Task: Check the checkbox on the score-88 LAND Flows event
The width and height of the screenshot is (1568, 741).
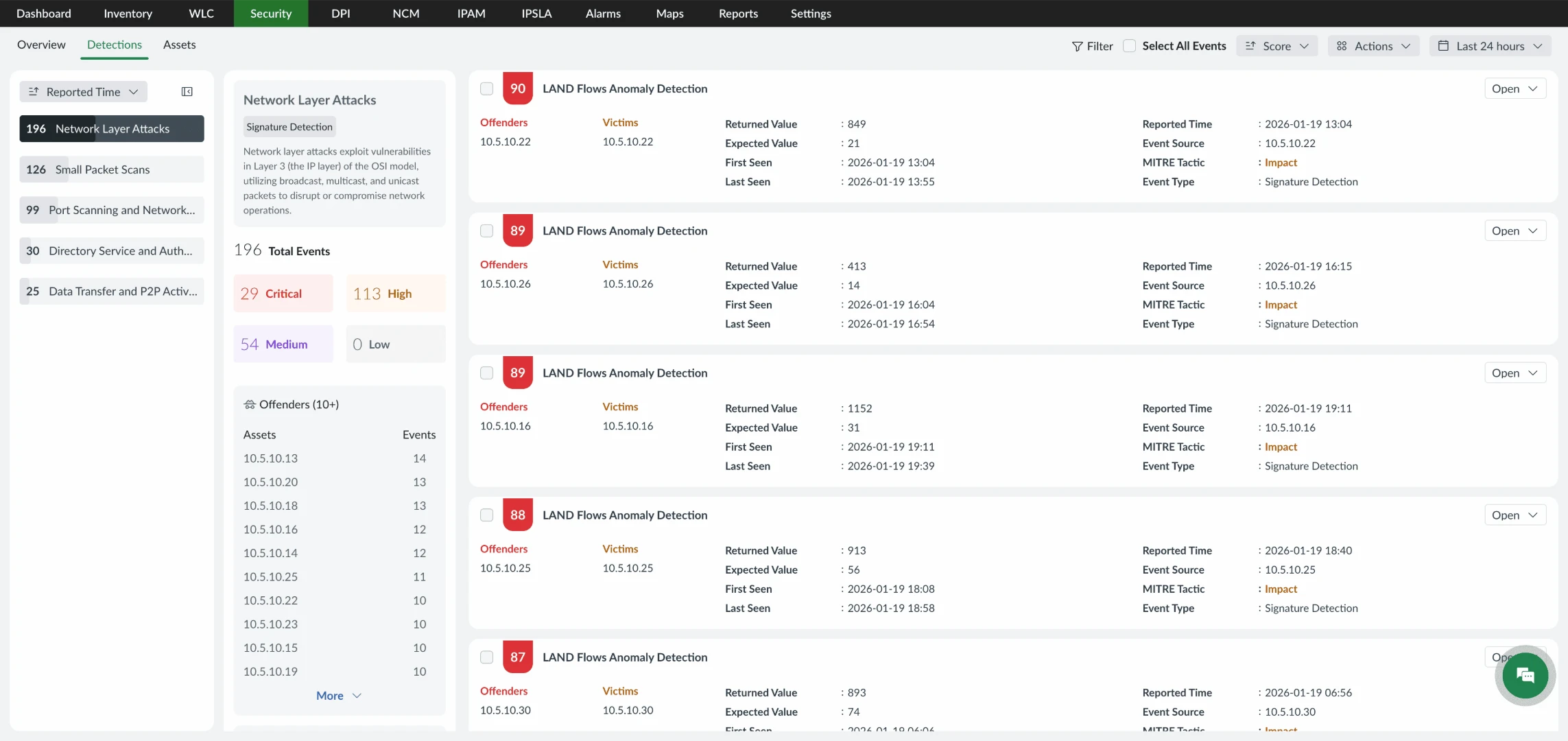Action: click(x=486, y=515)
